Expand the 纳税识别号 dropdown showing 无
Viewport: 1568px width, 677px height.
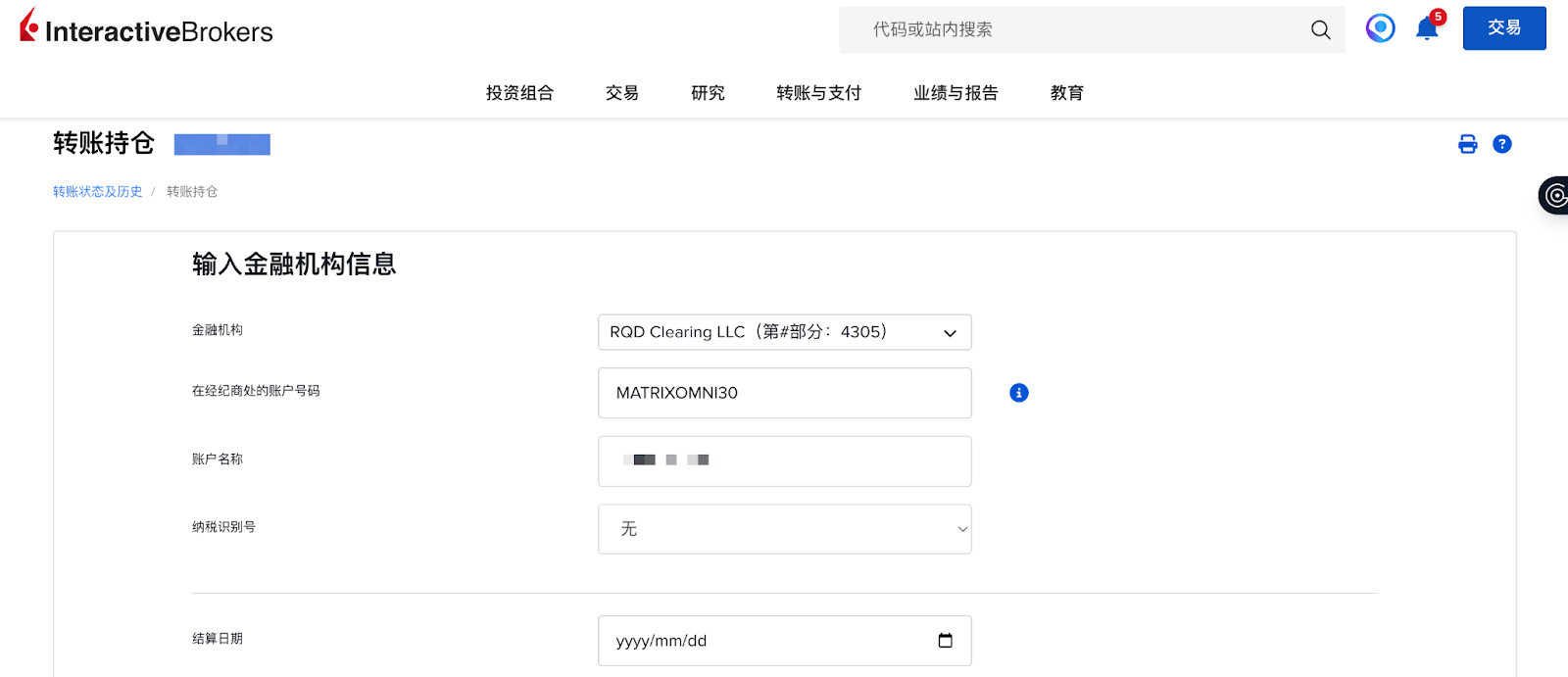785,529
